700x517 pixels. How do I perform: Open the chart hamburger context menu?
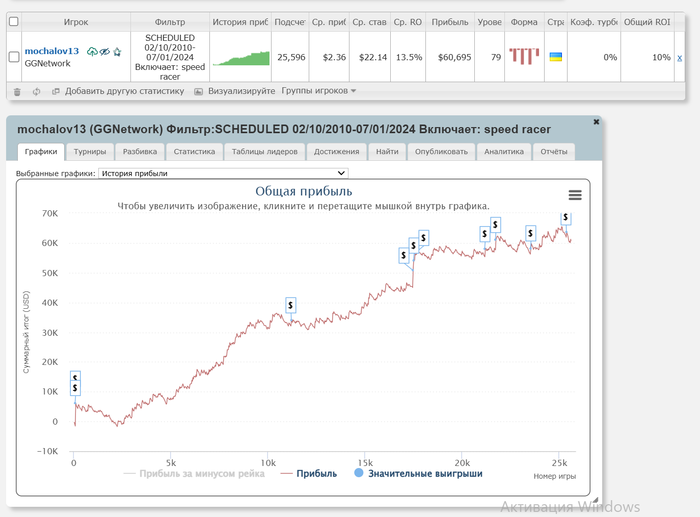pyautogui.click(x=575, y=195)
